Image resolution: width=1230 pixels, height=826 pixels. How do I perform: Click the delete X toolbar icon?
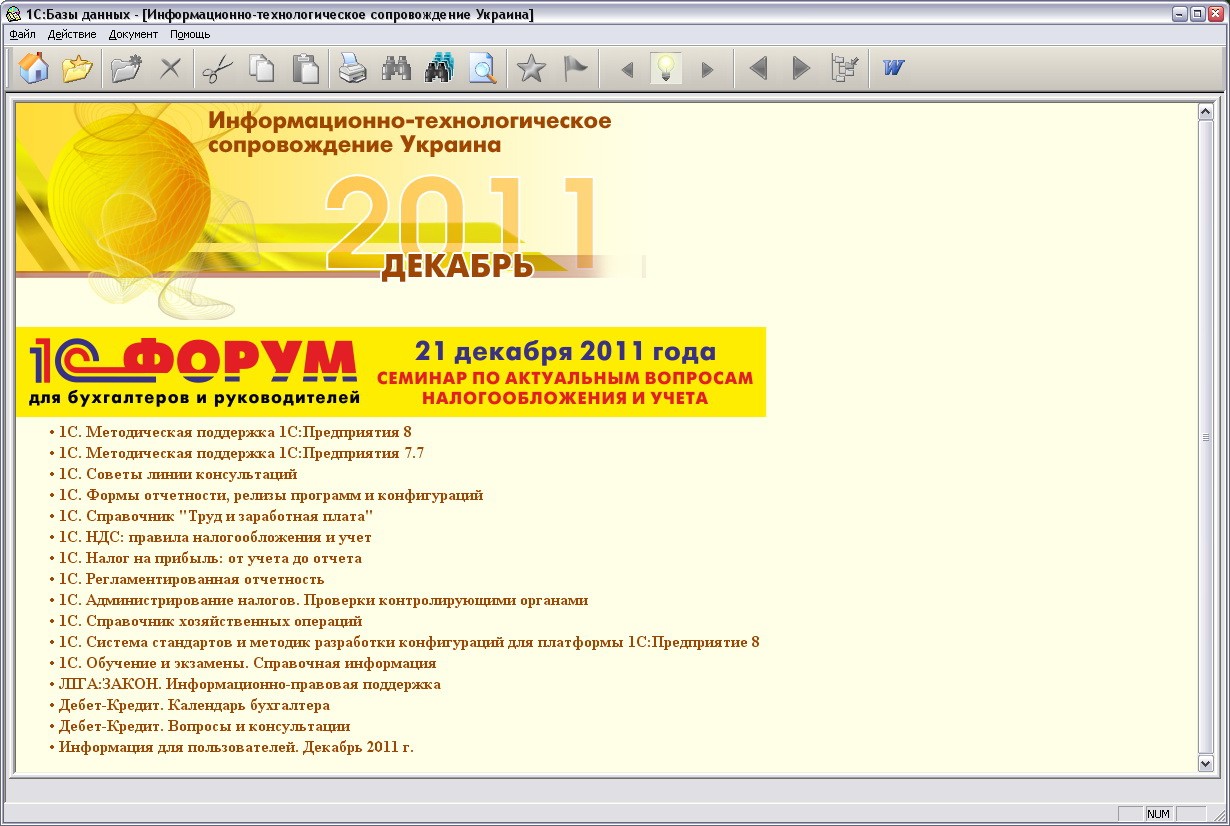click(x=171, y=69)
